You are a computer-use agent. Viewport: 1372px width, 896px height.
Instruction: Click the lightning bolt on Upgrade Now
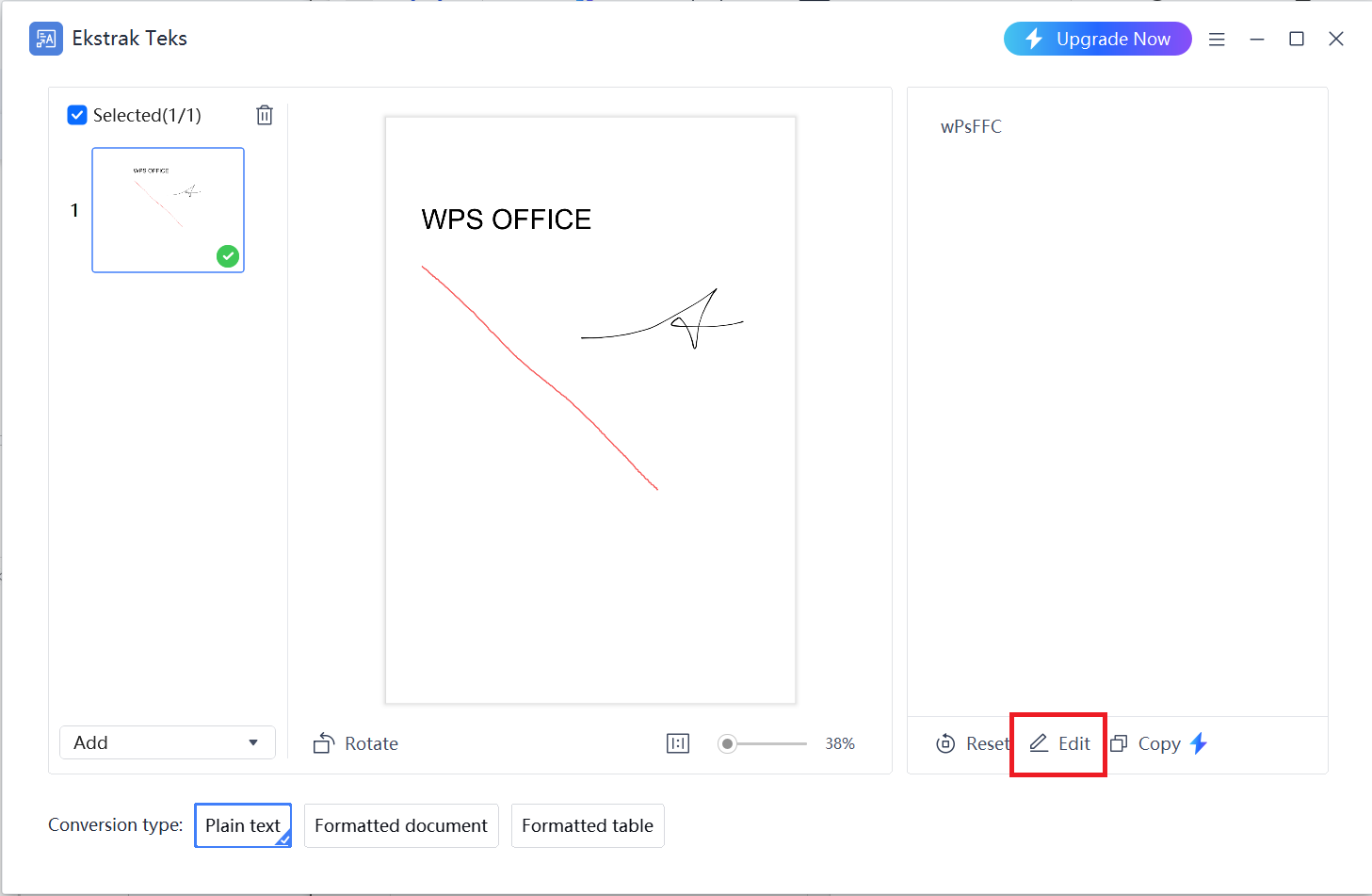coord(1034,39)
